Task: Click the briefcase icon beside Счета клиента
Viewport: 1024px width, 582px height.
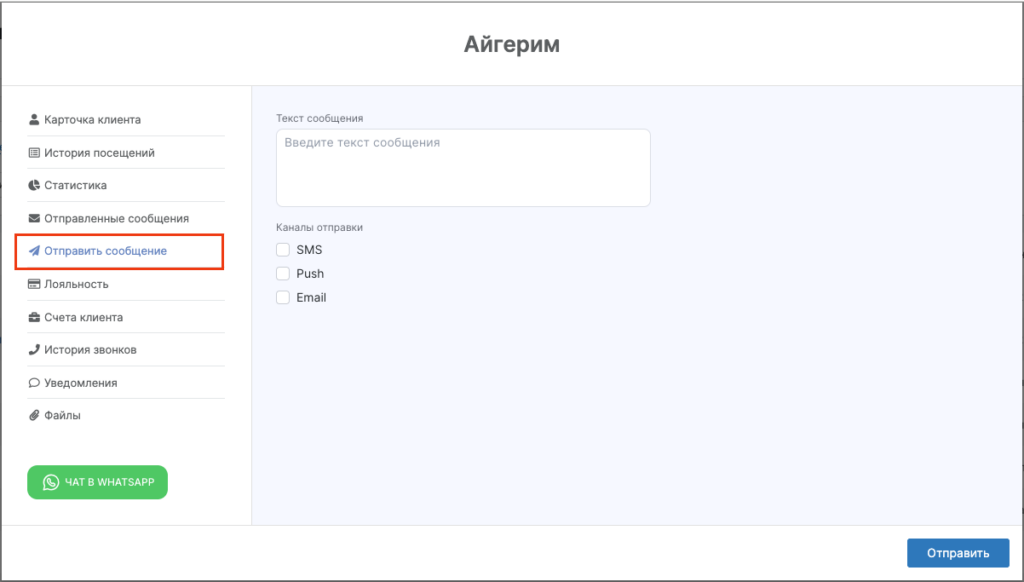Action: point(34,317)
